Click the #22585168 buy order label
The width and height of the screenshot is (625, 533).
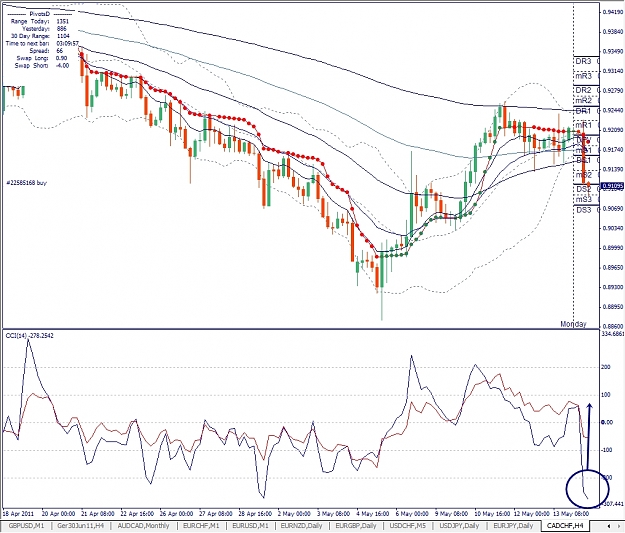[x=27, y=183]
